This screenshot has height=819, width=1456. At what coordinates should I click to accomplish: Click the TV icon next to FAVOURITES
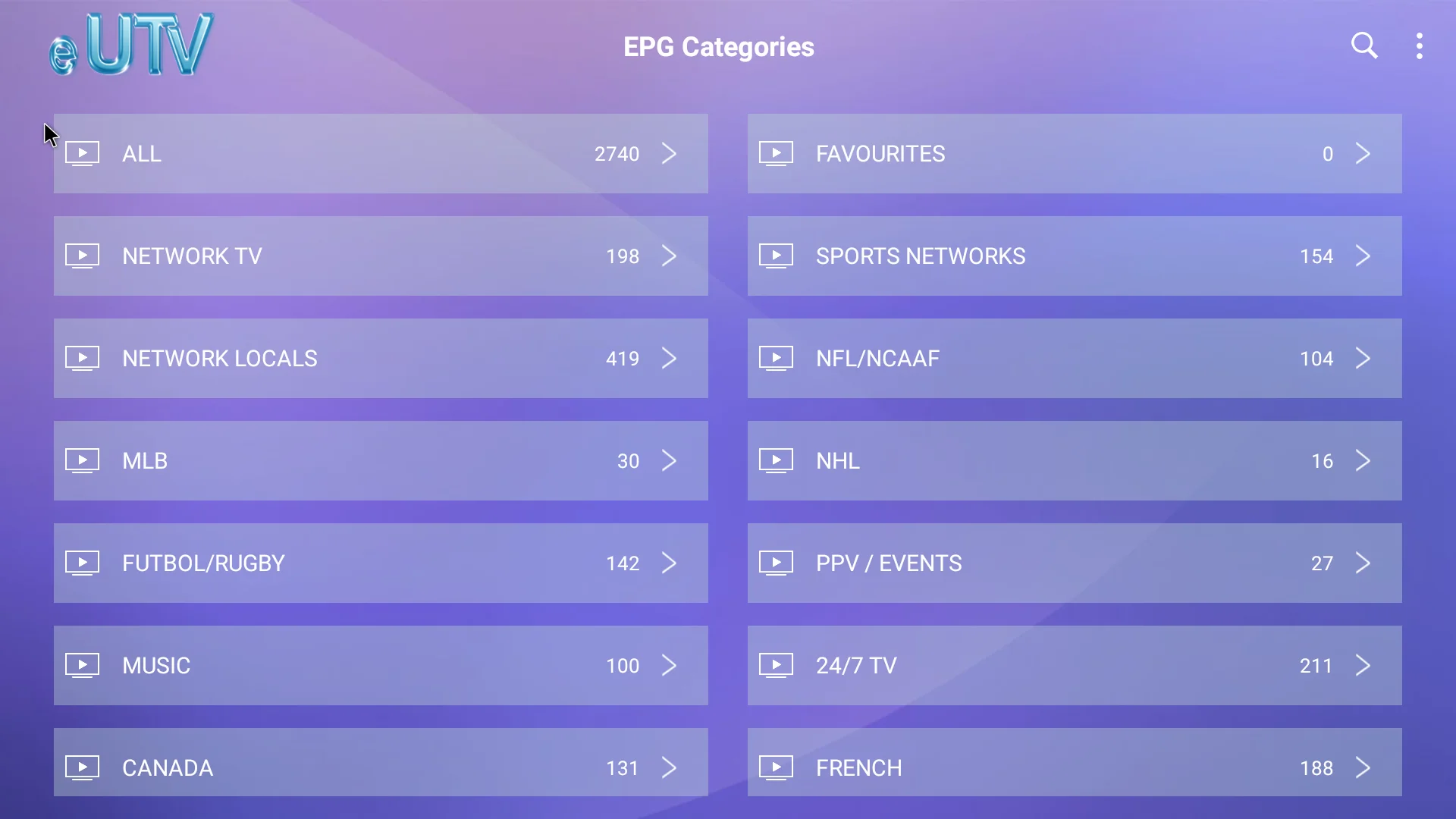(776, 154)
